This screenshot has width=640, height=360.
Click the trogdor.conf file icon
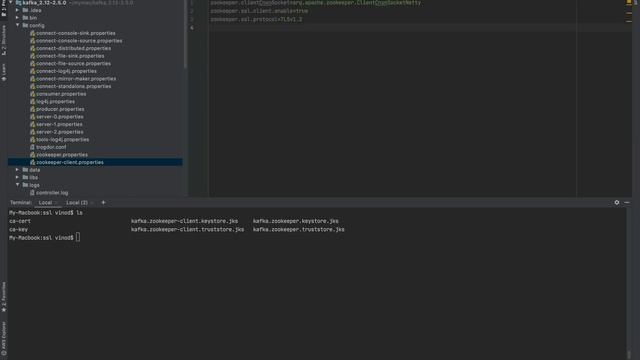(32, 147)
